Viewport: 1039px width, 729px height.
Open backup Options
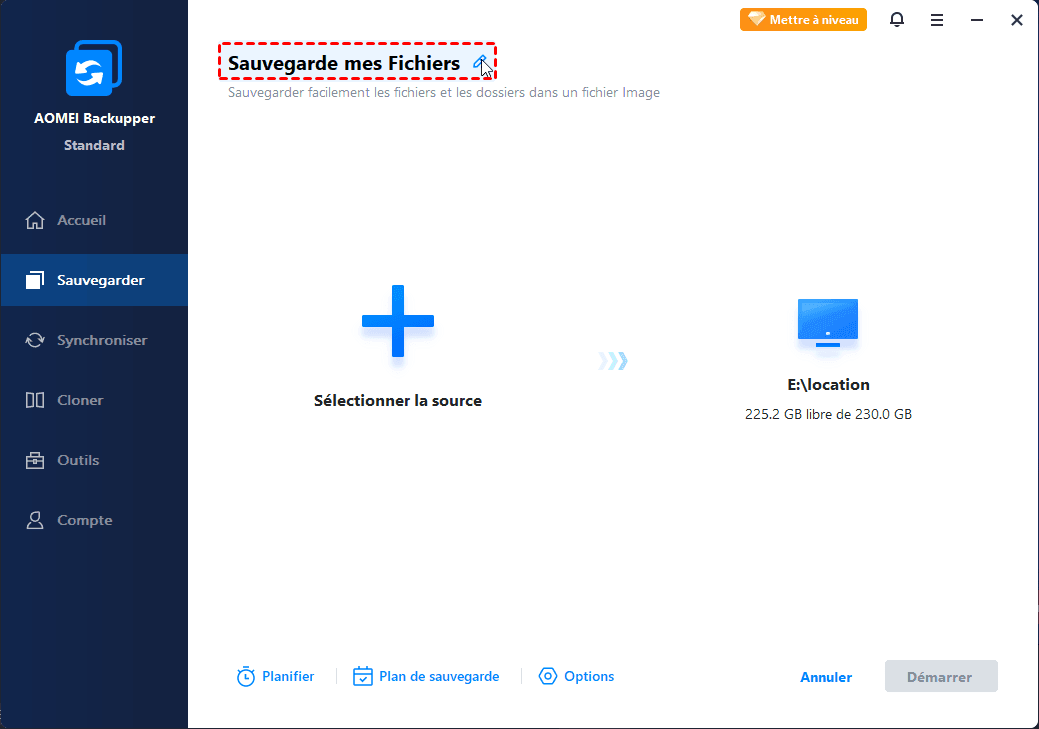pyautogui.click(x=576, y=677)
